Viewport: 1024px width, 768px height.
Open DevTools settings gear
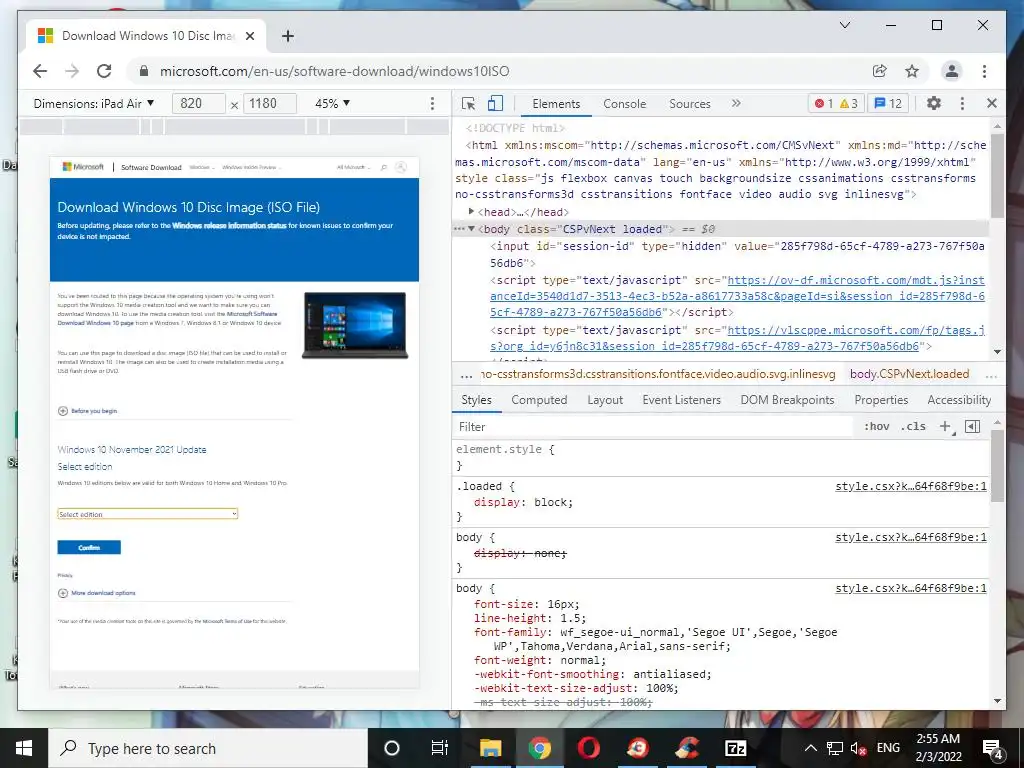(x=934, y=103)
